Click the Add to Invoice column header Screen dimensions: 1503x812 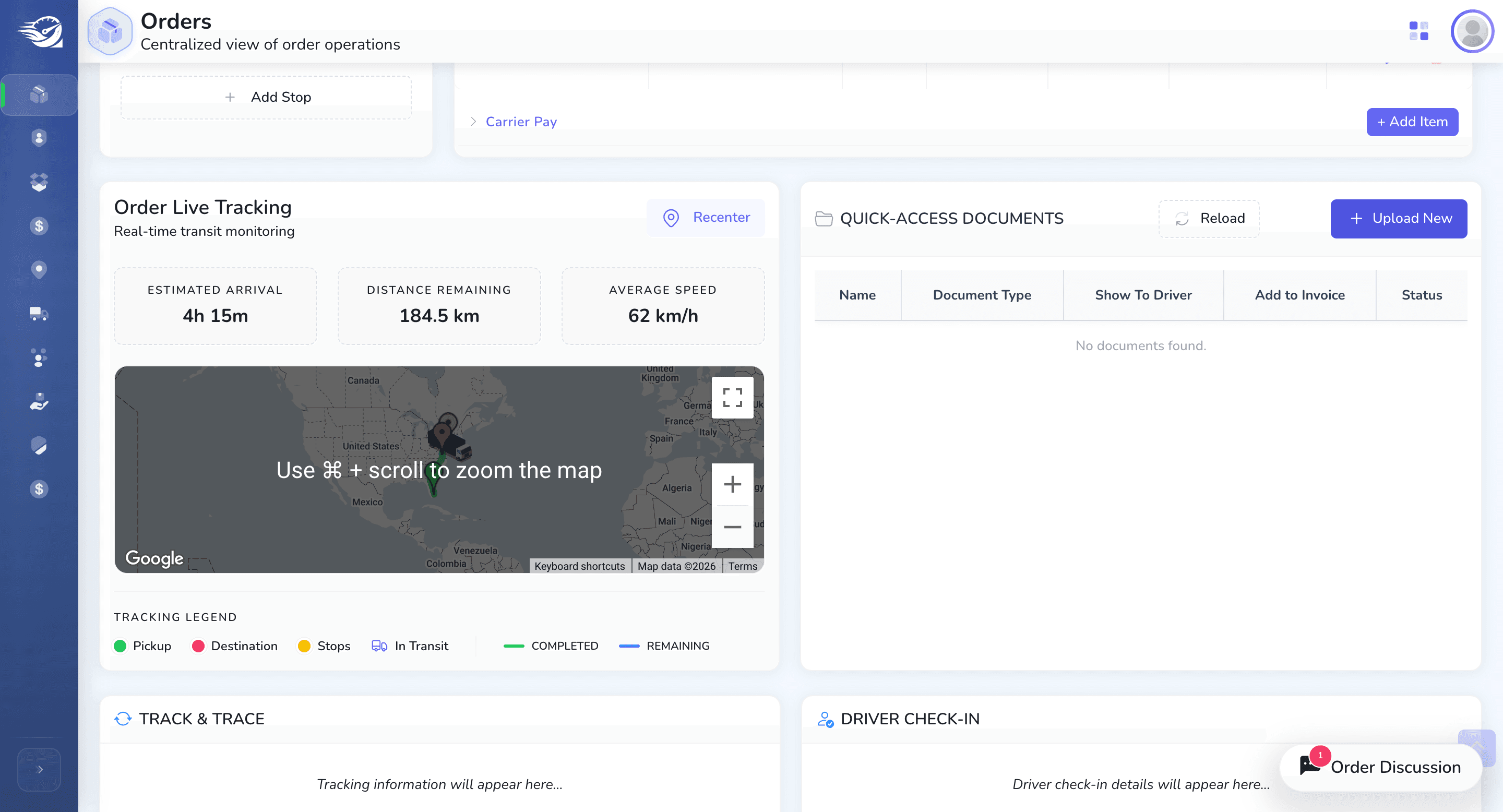coord(1299,295)
